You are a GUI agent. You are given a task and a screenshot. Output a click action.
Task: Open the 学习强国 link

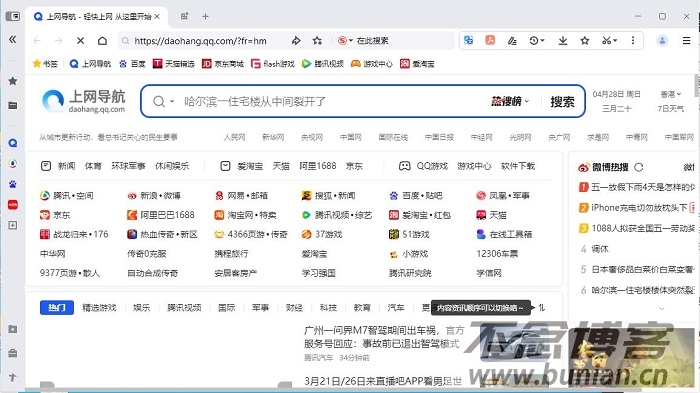coord(318,273)
